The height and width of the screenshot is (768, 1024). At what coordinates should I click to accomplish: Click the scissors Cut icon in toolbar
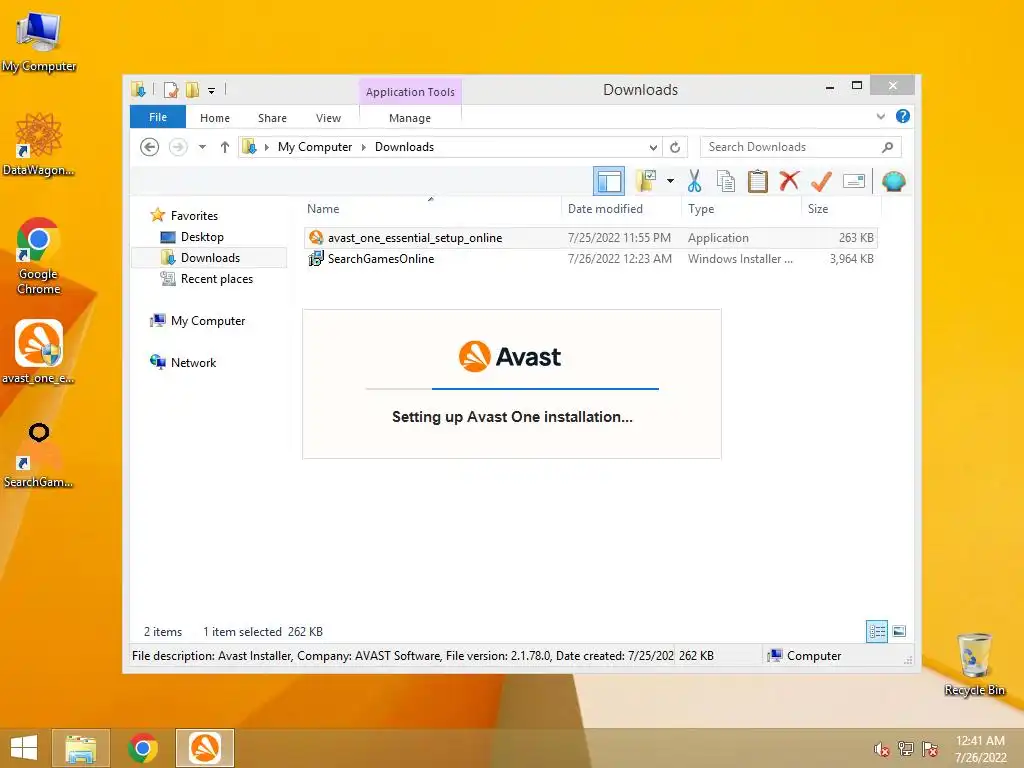coord(694,181)
